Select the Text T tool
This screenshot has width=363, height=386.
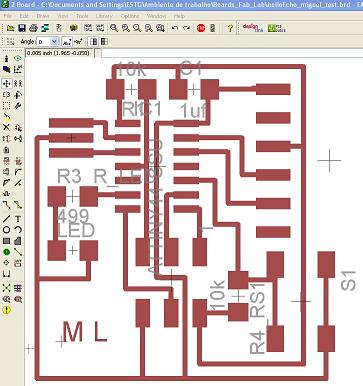point(18,219)
